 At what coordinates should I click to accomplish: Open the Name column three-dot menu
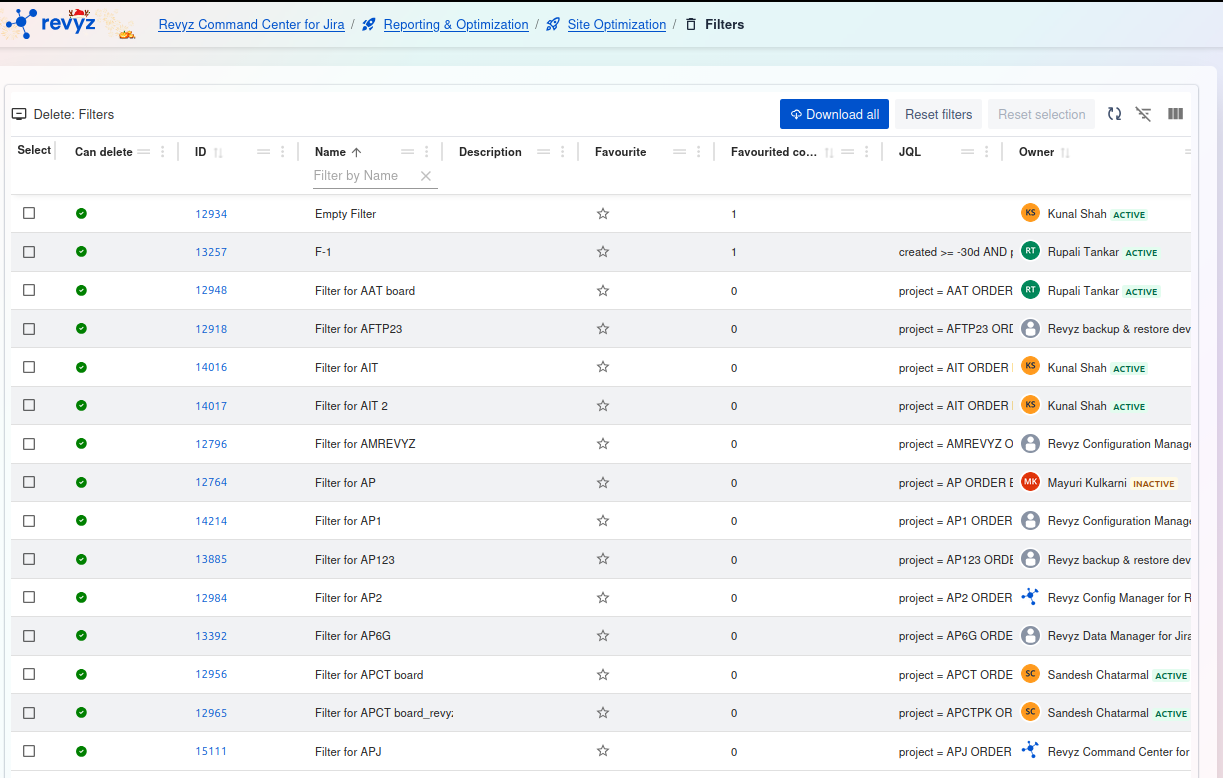pyautogui.click(x=427, y=152)
